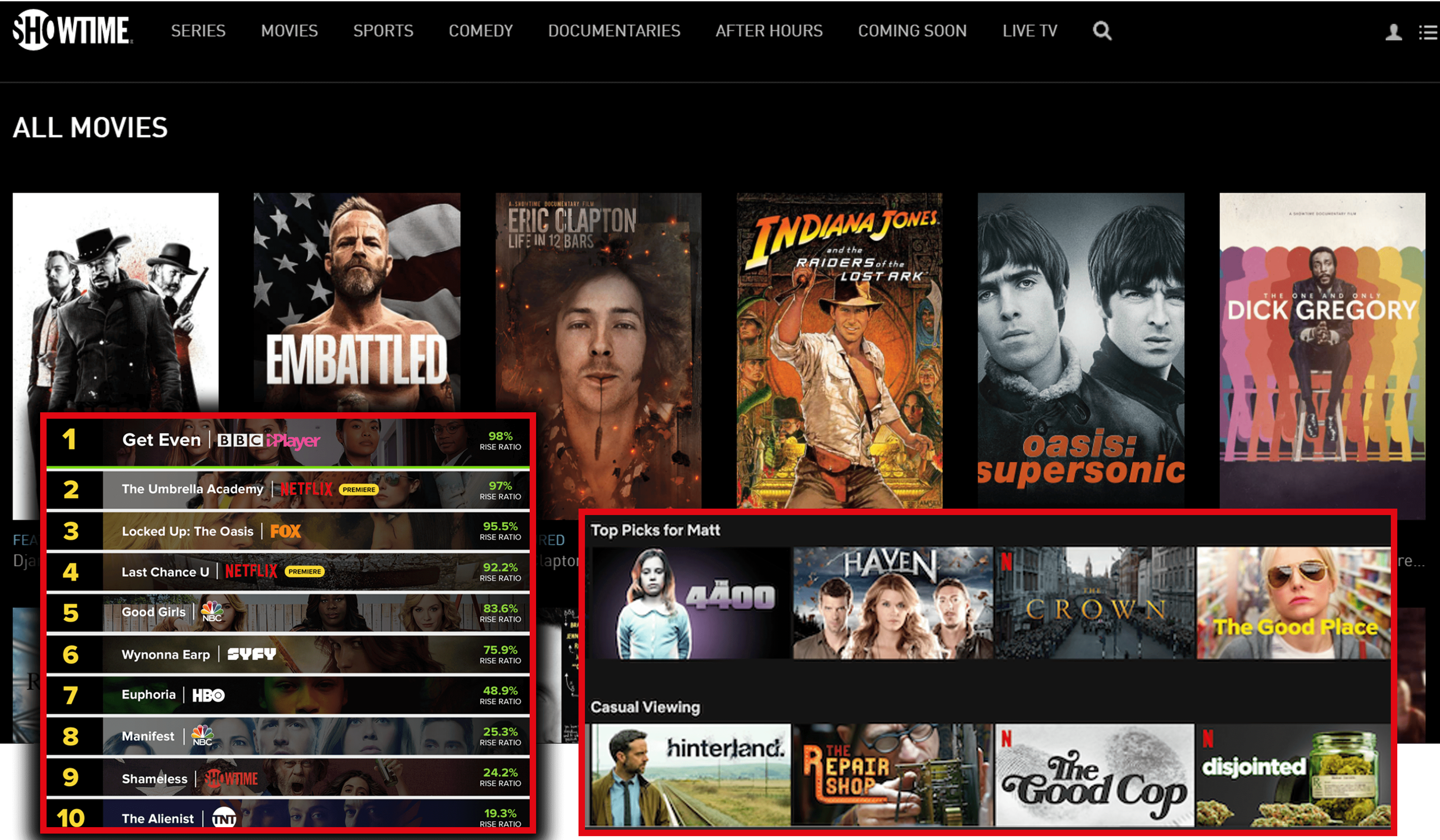Open the Haven thumbnail
Viewport: 1440px width, 840px height.
click(x=893, y=603)
